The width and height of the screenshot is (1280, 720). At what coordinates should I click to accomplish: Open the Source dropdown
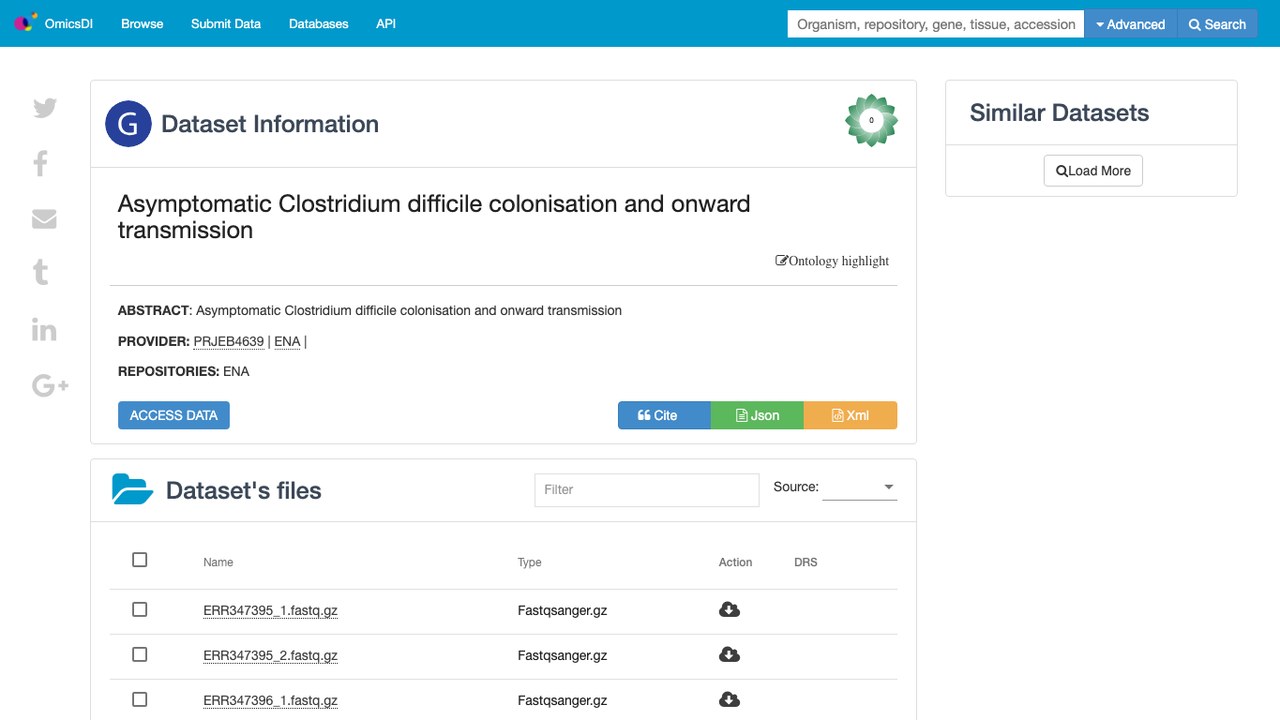[x=860, y=487]
